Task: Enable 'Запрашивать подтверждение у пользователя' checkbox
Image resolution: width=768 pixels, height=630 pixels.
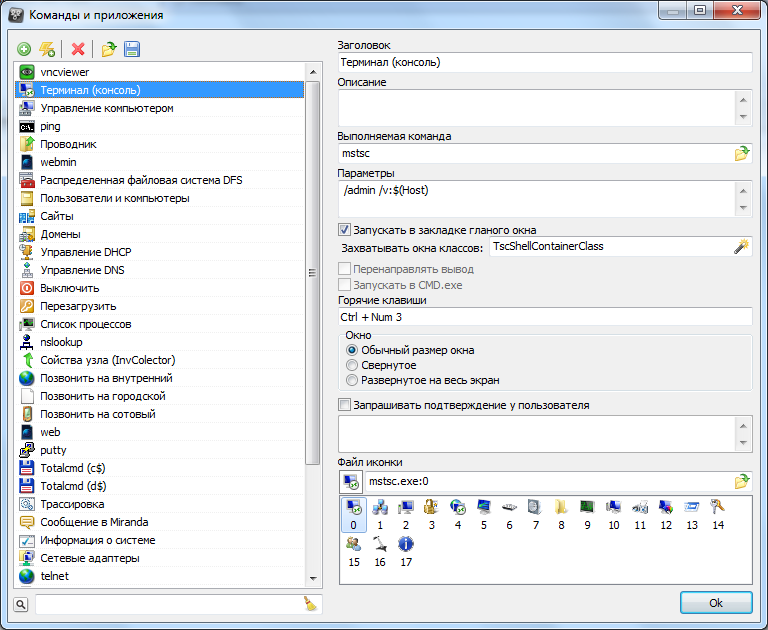Action: [x=345, y=405]
